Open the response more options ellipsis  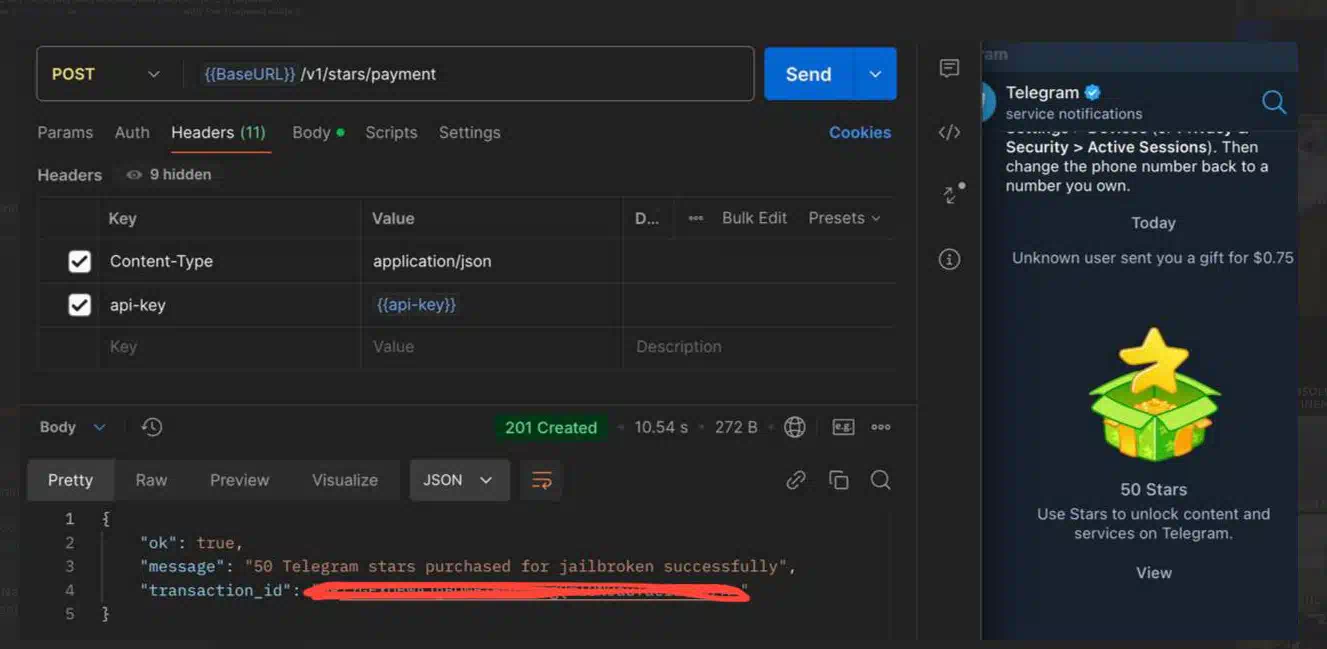point(881,427)
